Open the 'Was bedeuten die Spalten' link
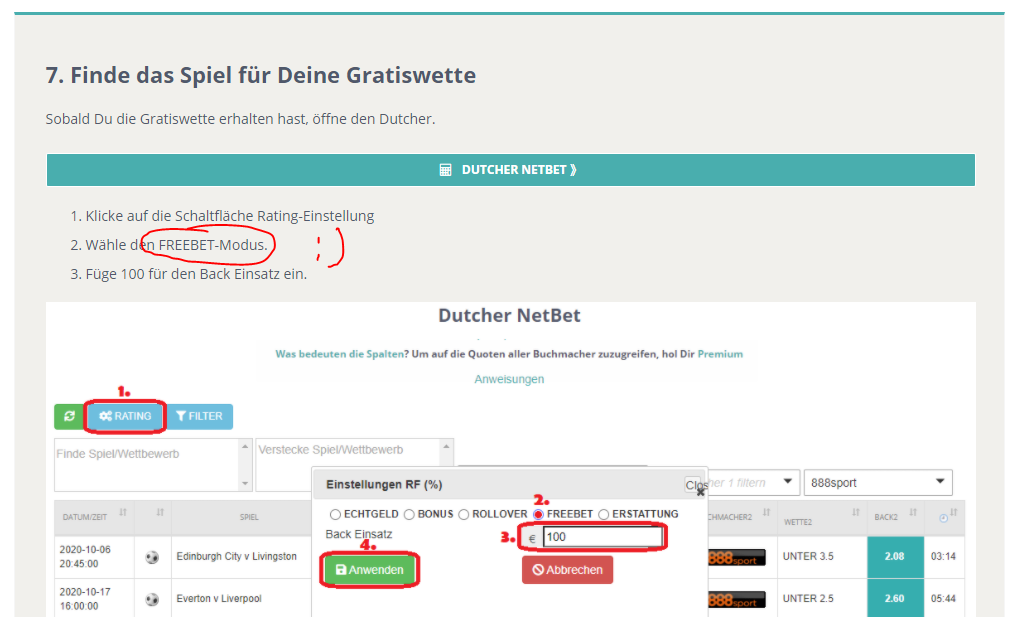This screenshot has height=617, width=1012. point(339,354)
